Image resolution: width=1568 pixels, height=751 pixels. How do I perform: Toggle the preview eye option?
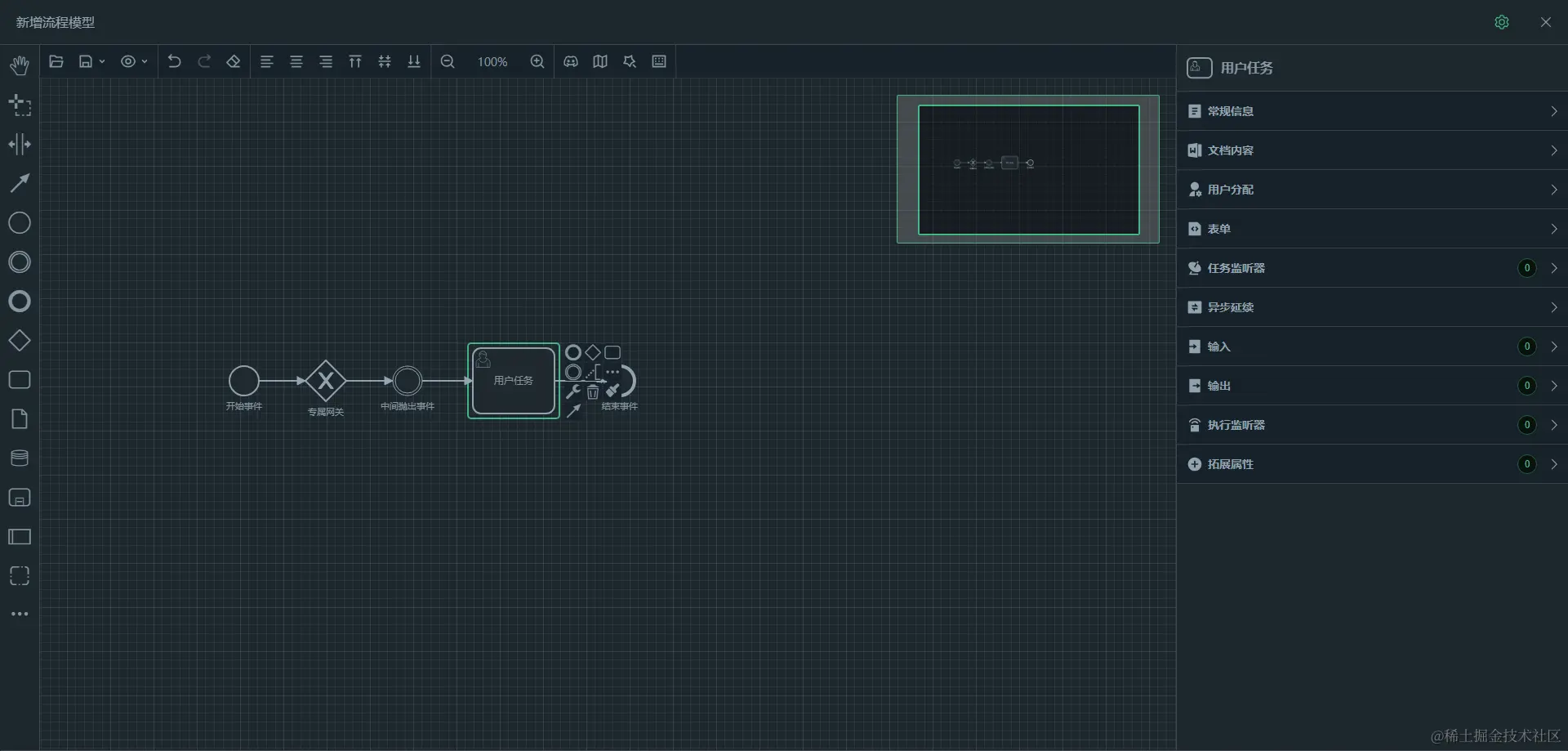click(x=129, y=61)
